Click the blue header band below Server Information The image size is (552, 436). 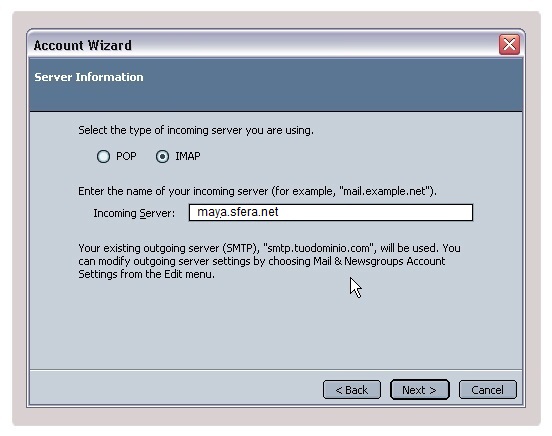coord(276,99)
